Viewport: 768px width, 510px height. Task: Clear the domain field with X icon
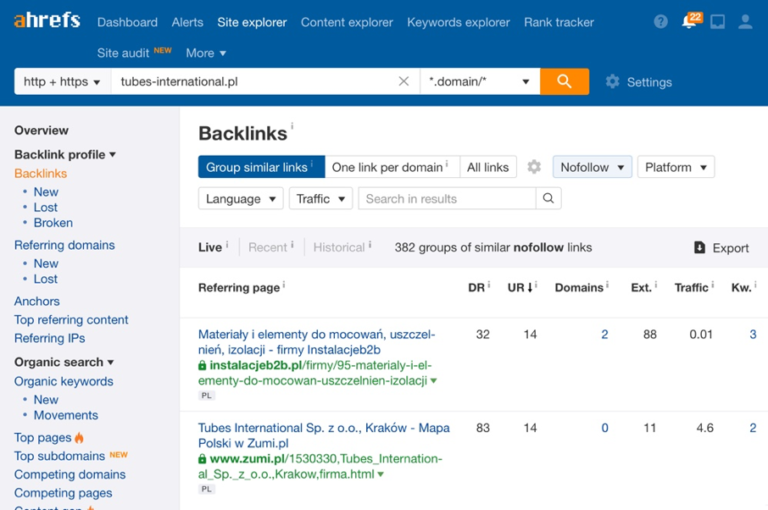(404, 81)
